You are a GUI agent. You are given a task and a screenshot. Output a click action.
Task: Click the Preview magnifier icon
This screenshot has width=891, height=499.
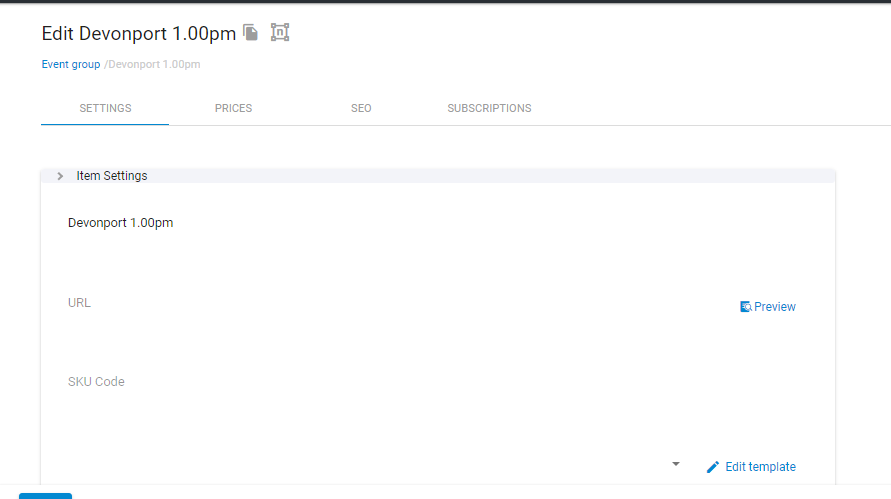tap(745, 307)
